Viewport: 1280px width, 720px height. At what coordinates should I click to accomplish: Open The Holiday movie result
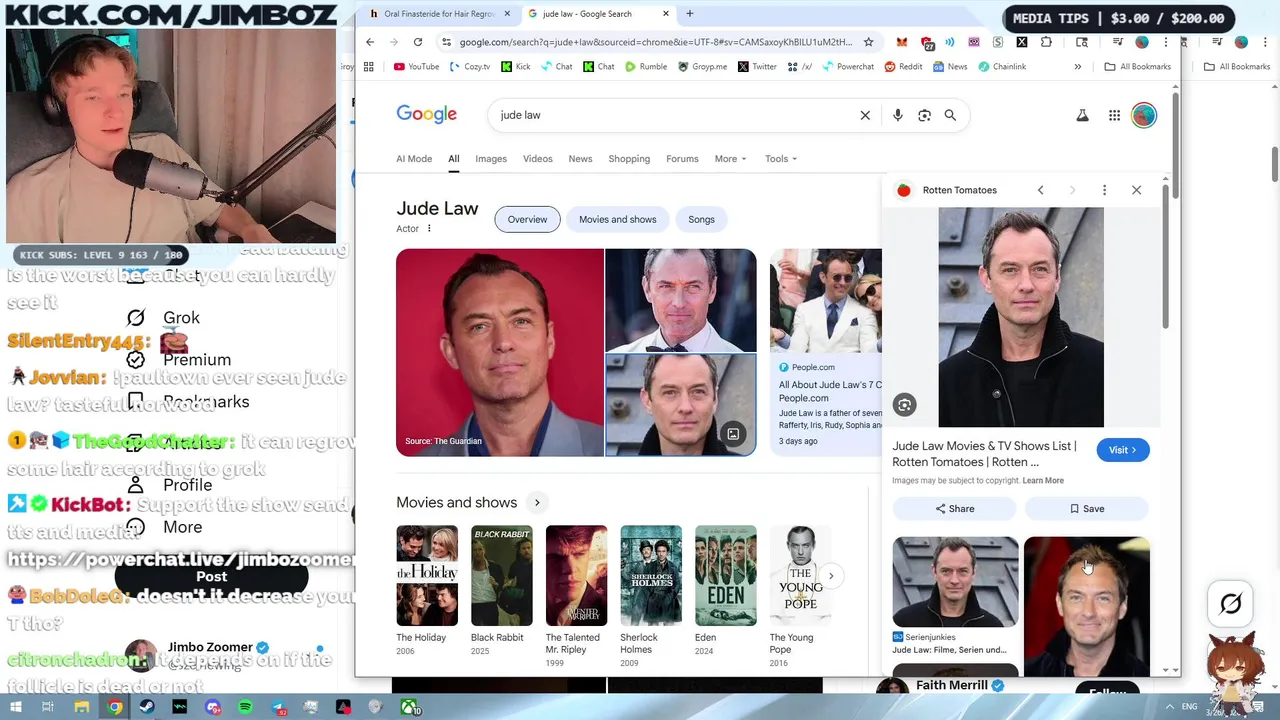pyautogui.click(x=426, y=590)
